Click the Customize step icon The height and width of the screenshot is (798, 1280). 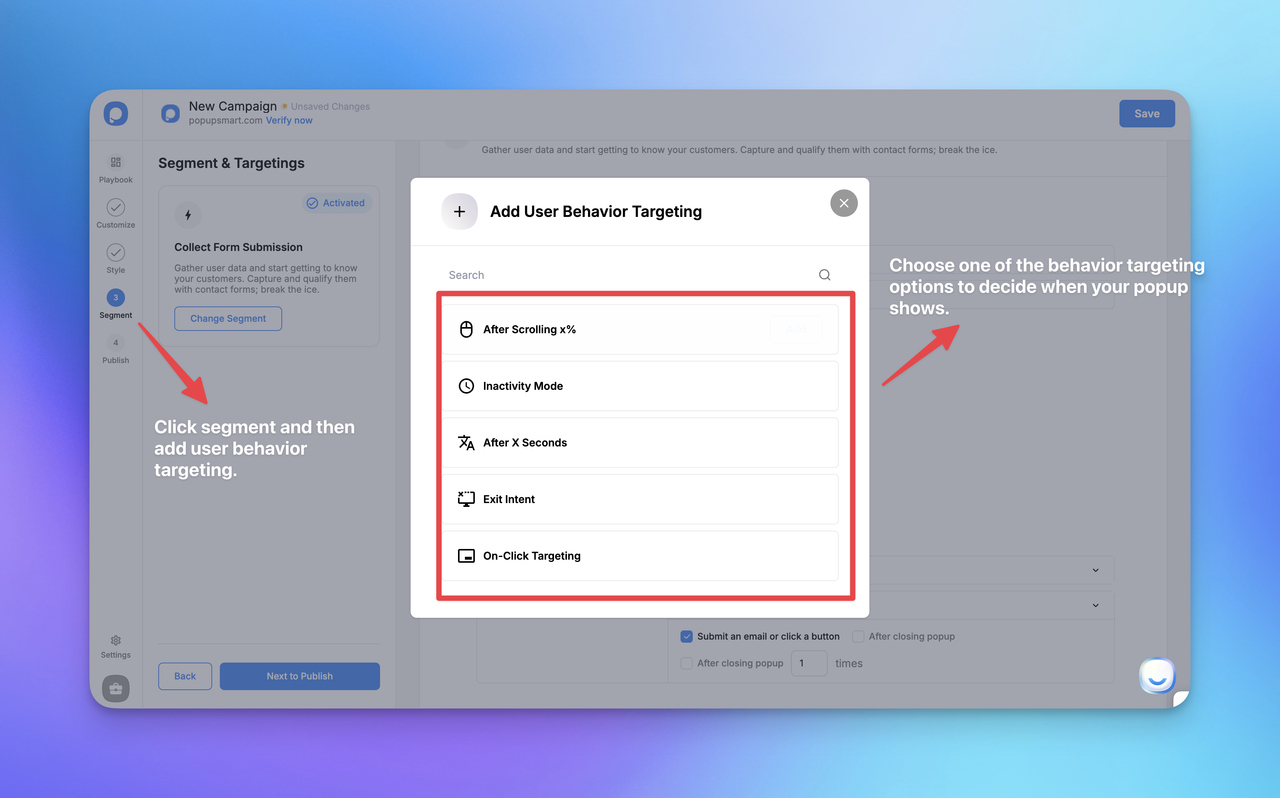coord(115,210)
